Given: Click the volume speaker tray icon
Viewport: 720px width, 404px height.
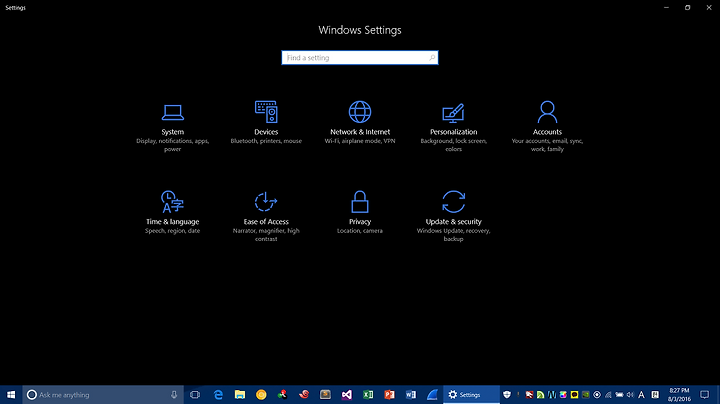Looking at the screenshot, I should pyautogui.click(x=630, y=395).
